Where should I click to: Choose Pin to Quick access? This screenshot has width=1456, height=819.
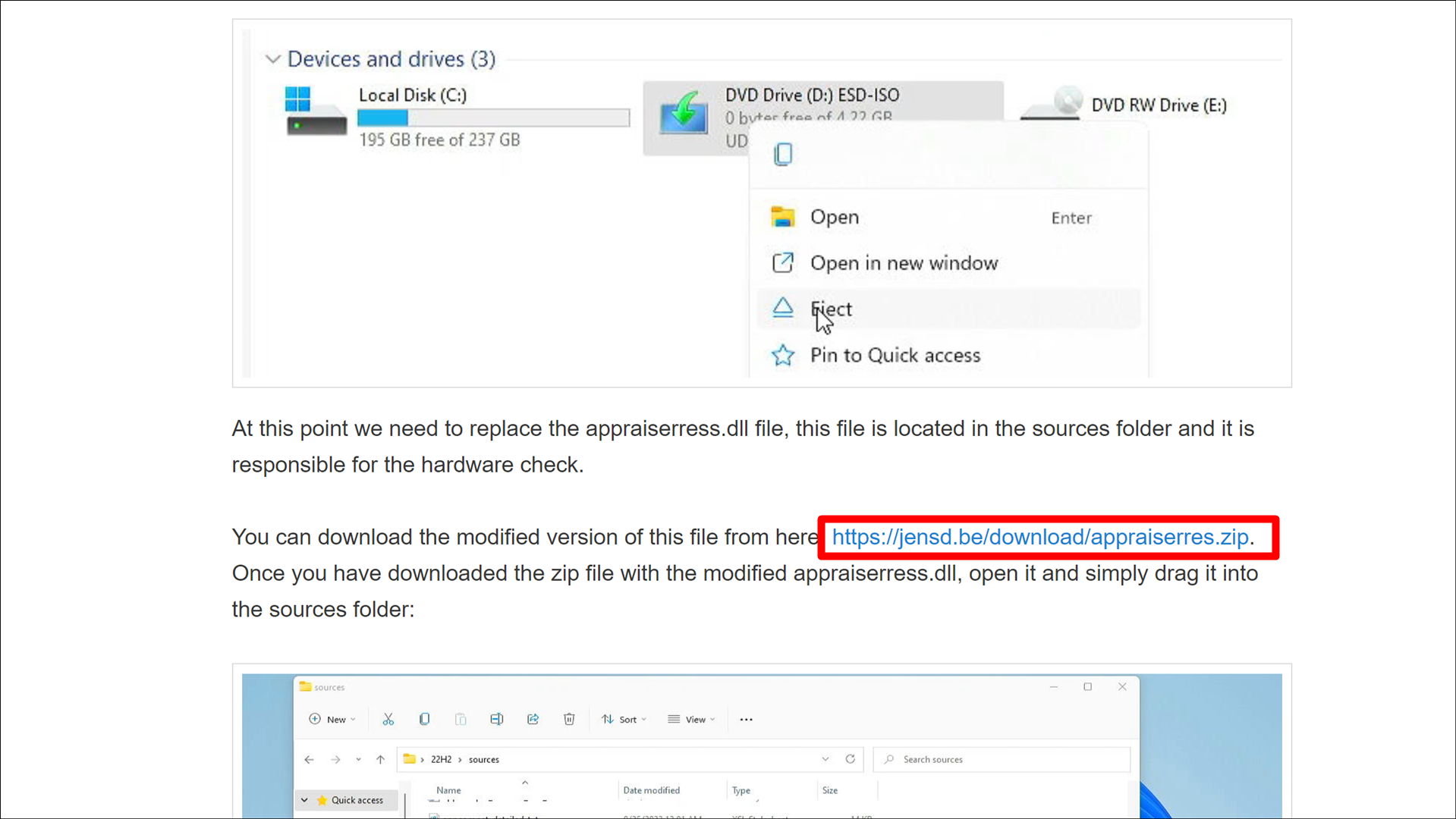[x=895, y=355]
